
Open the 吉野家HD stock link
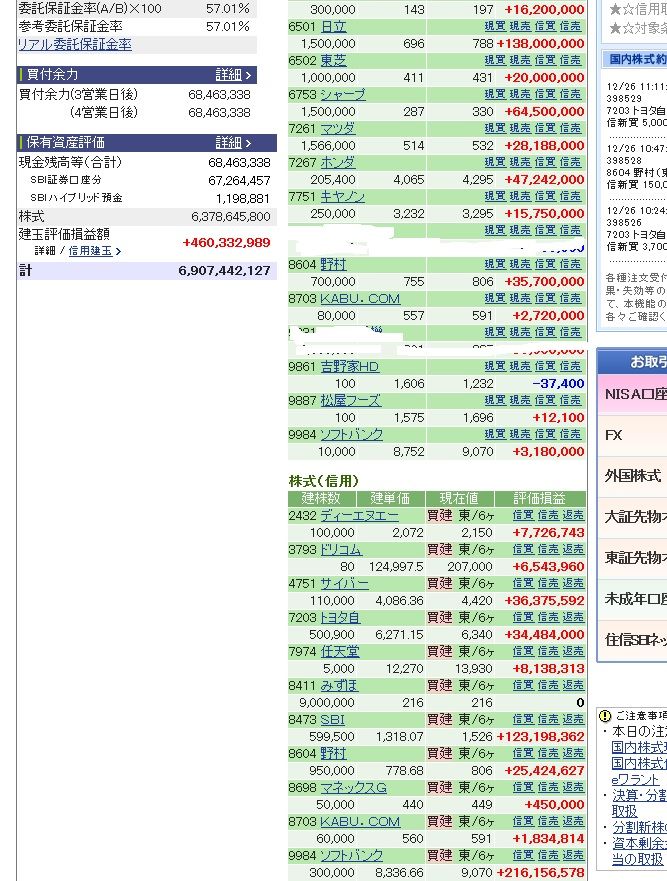coord(350,366)
